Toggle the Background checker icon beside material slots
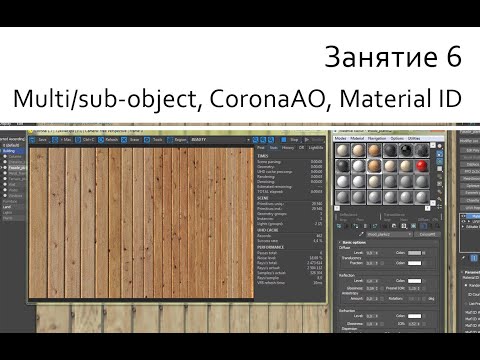This screenshot has width=480, height=360. [440, 161]
